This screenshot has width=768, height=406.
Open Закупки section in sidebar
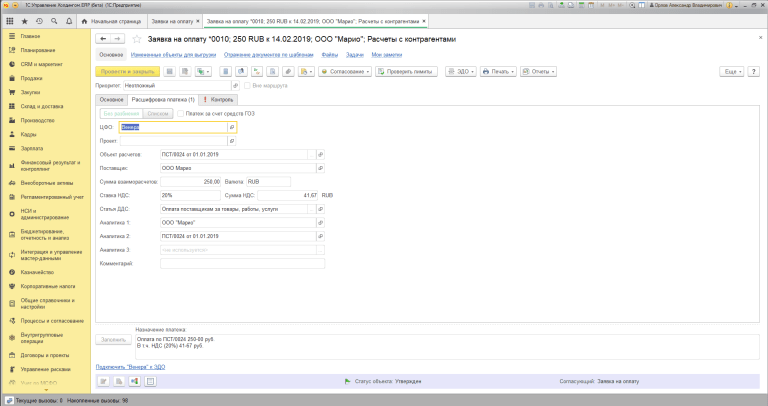point(30,92)
